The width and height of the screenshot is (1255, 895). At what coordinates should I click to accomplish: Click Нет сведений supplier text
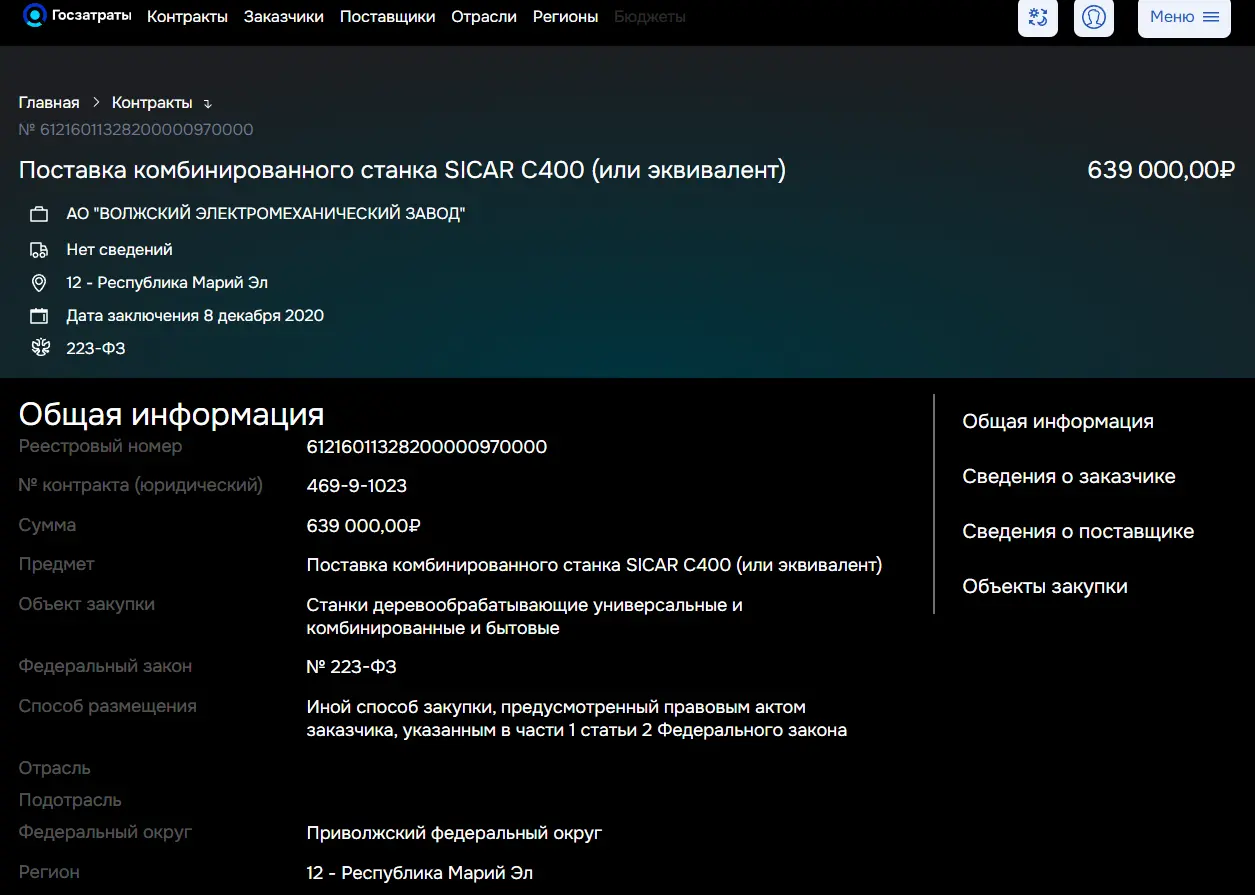click(119, 250)
